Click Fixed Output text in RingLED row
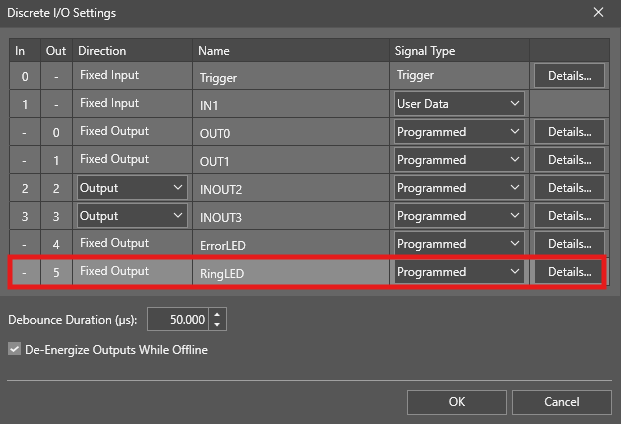This screenshot has height=424, width=621. 114,271
